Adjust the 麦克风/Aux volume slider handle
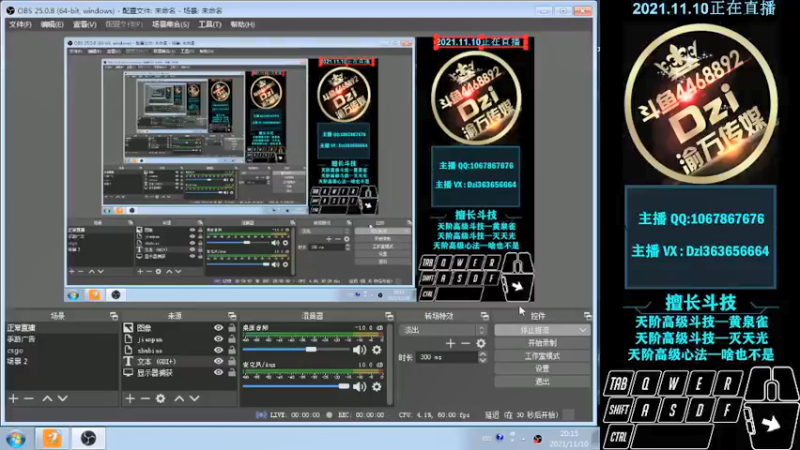Screen dimensions: 800x450 (x=344, y=386)
